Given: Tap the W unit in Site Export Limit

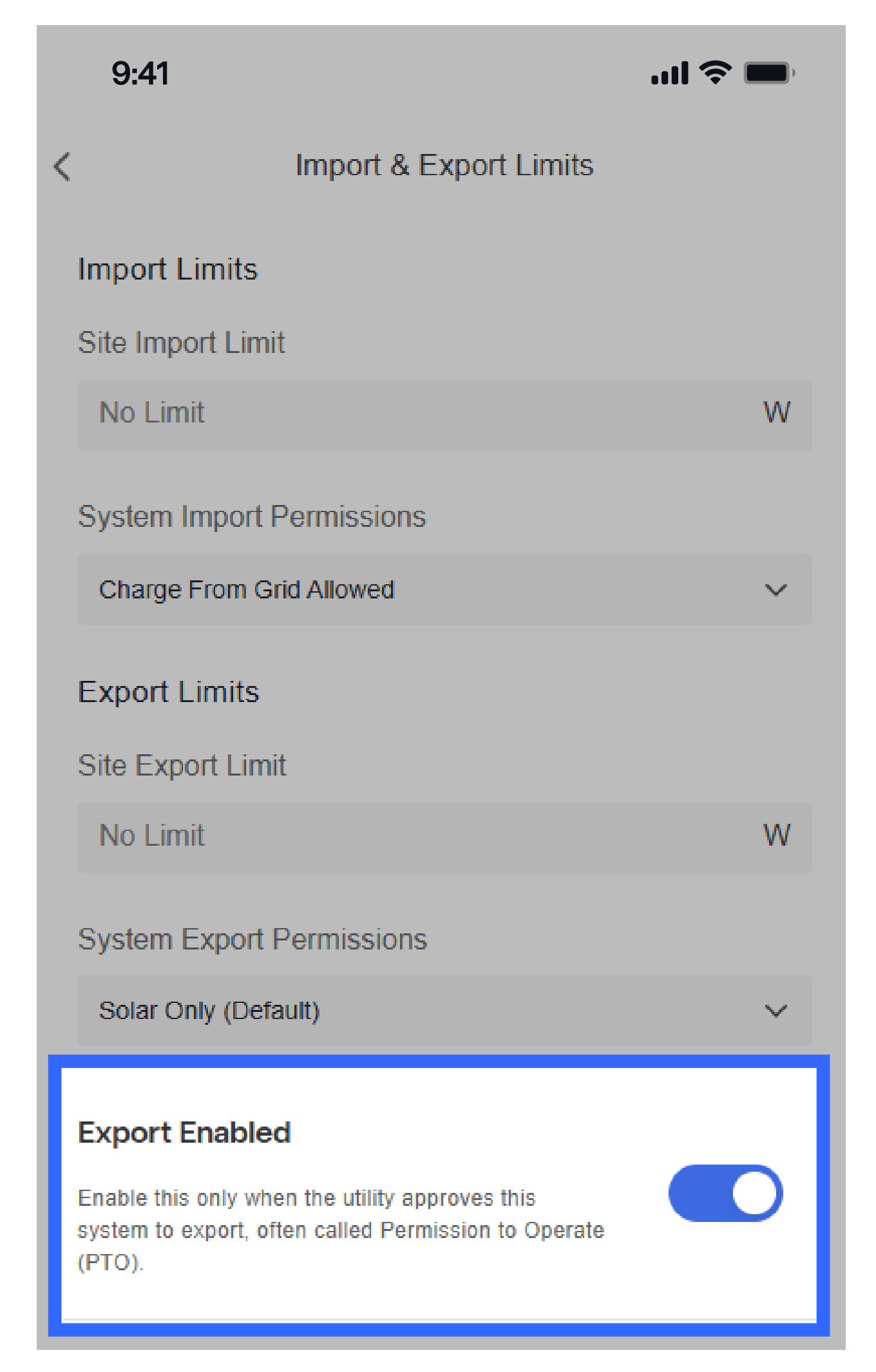Looking at the screenshot, I should click(x=776, y=835).
